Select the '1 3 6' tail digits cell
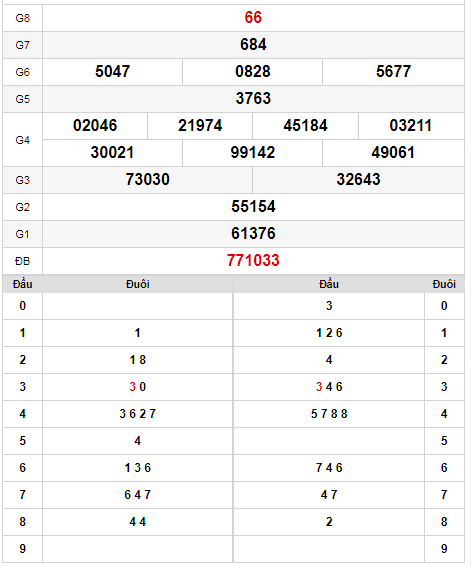 tap(138, 468)
